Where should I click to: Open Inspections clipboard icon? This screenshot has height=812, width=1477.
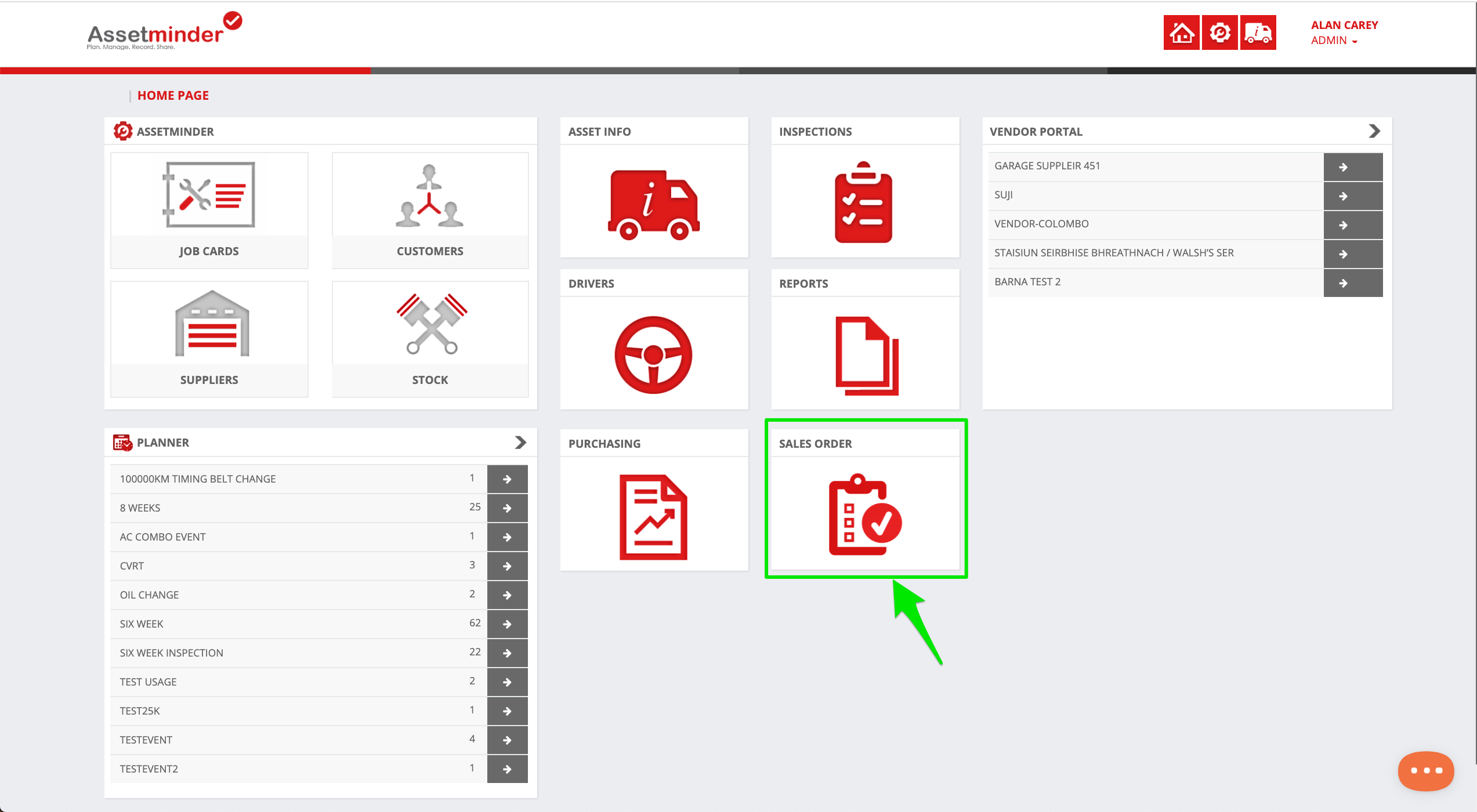click(863, 202)
